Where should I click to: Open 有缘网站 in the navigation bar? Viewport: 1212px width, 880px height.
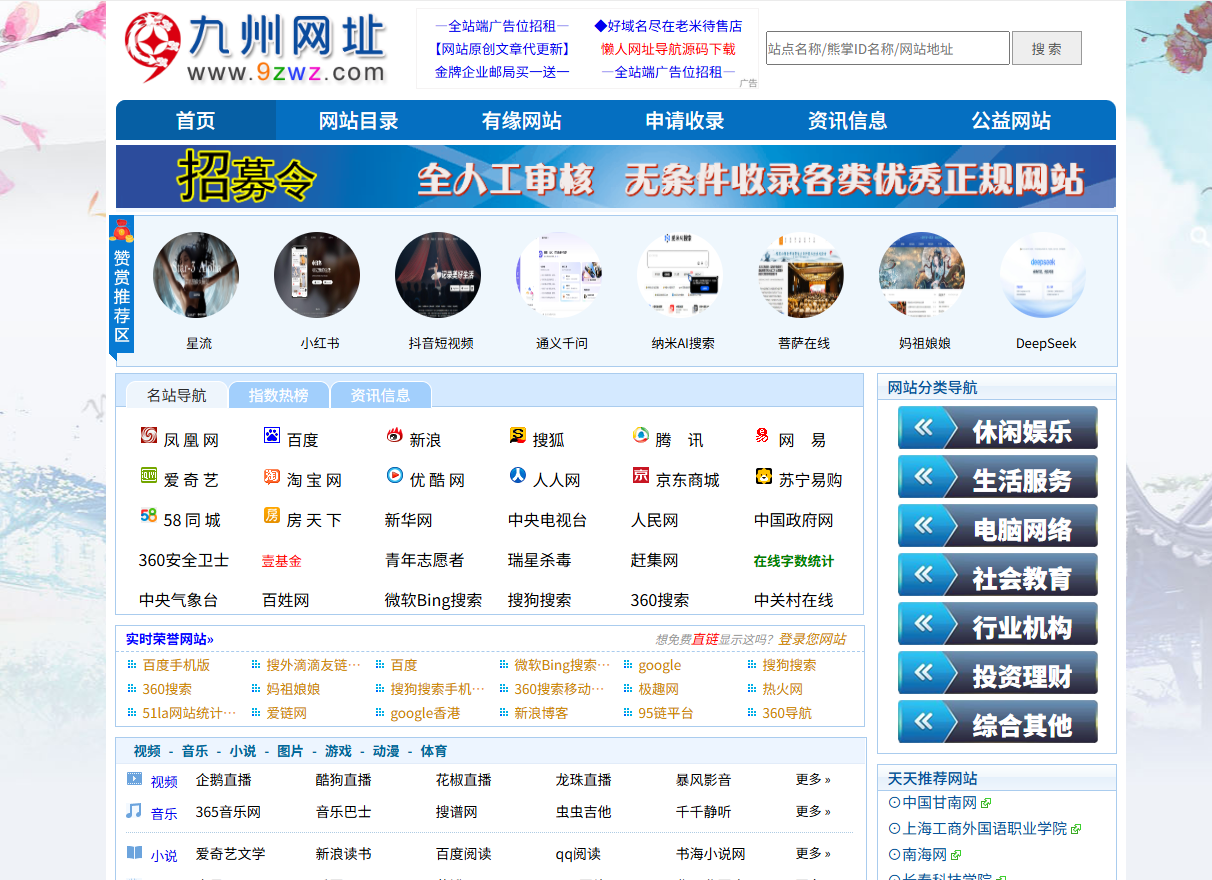[521, 121]
